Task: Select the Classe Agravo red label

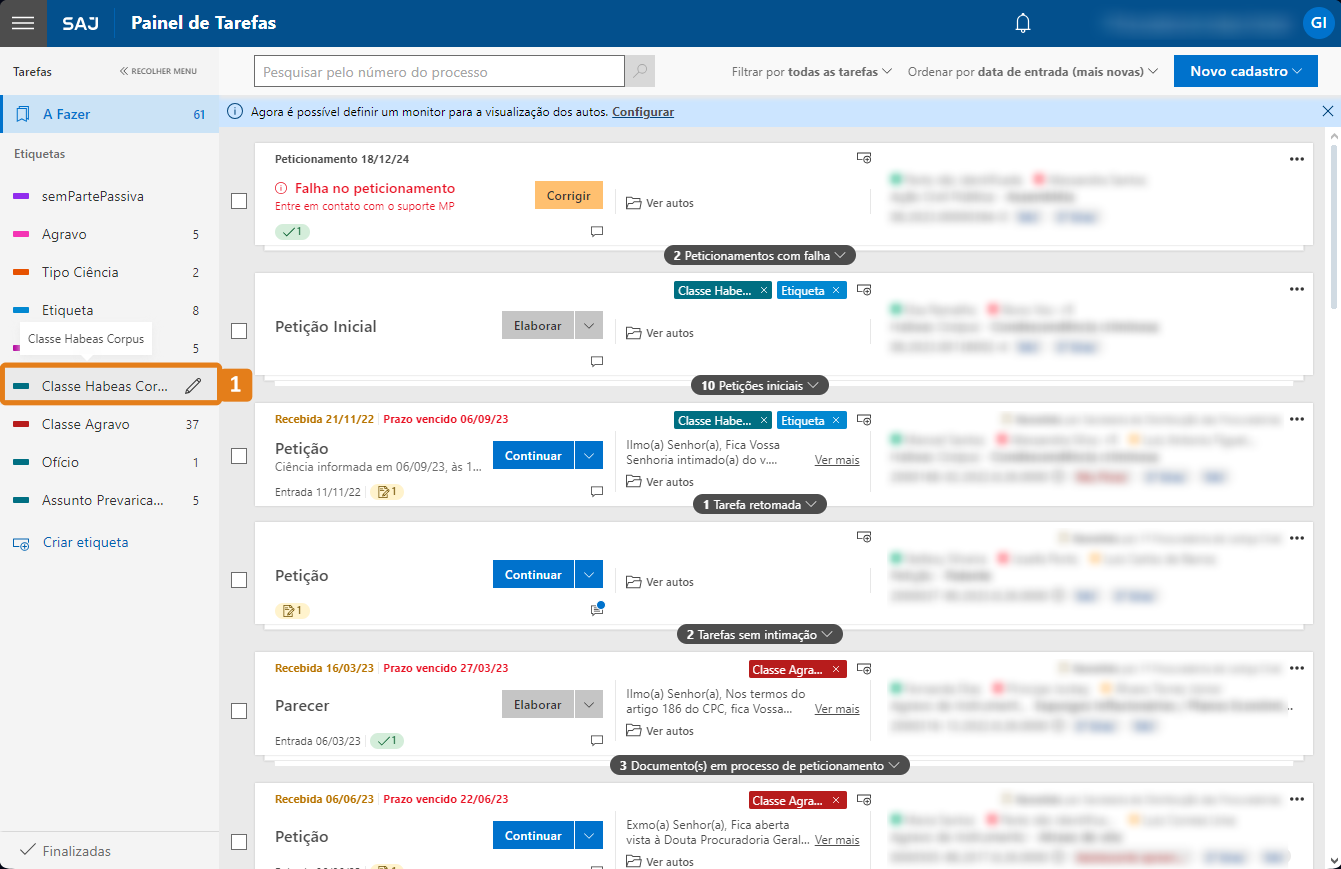Action: 85,424
